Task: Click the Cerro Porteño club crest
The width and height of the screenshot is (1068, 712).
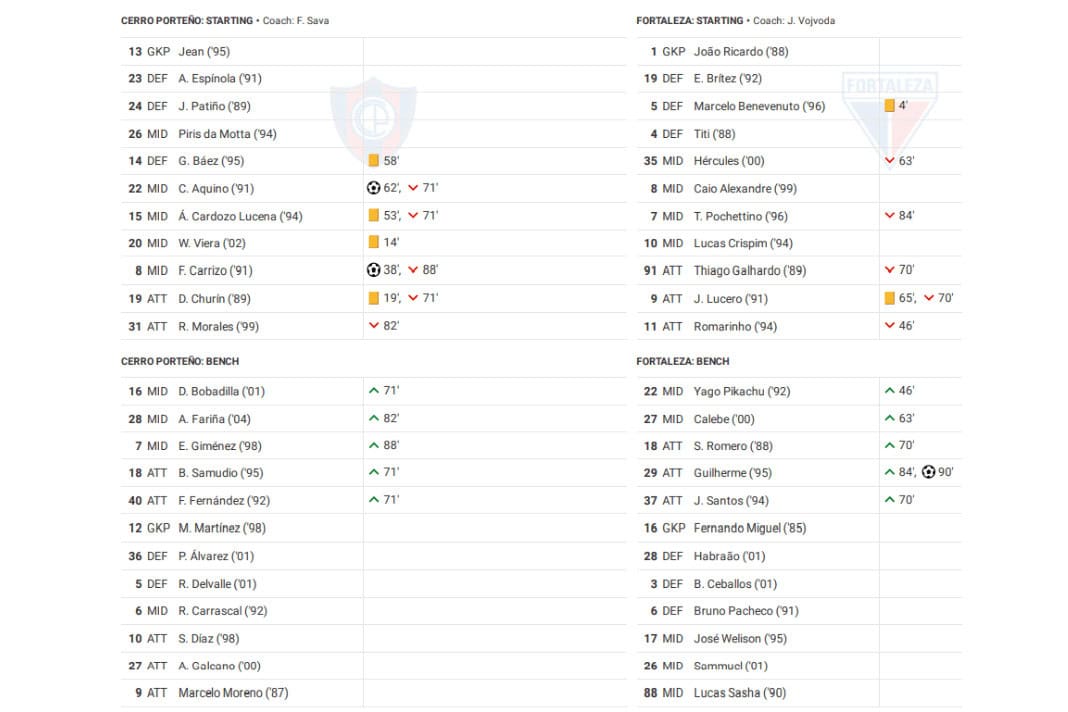Action: (x=373, y=122)
